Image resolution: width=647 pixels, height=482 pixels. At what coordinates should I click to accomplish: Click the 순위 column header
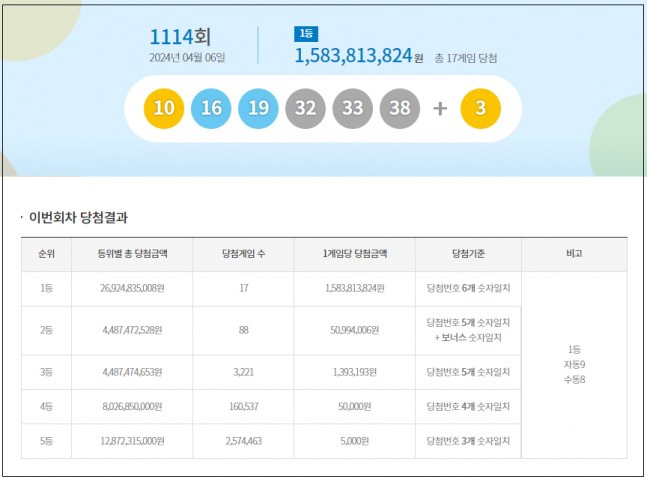pyautogui.click(x=47, y=254)
